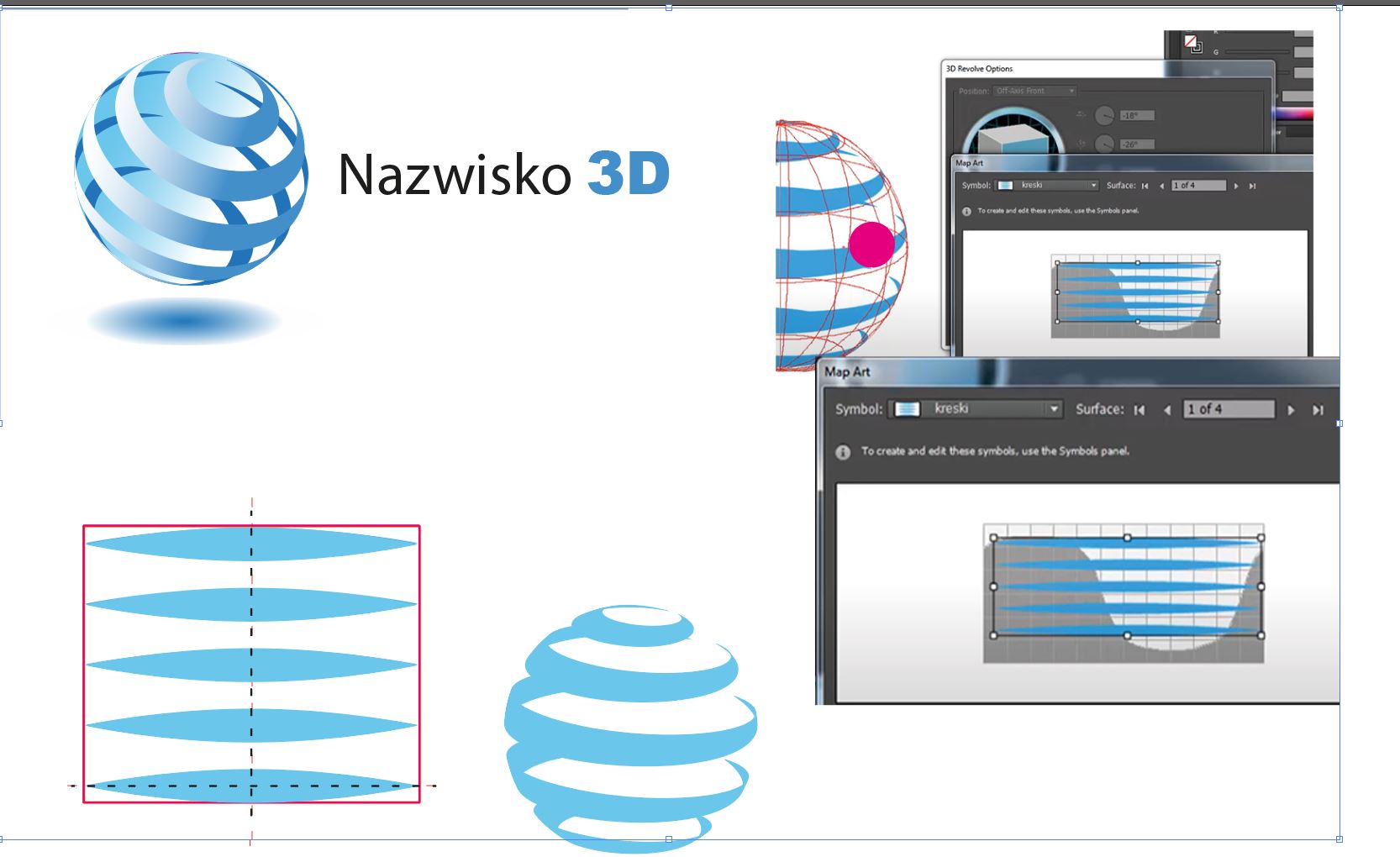
Task: Open the Position 'Off-Axis Front' dropdown
Action: (1034, 91)
